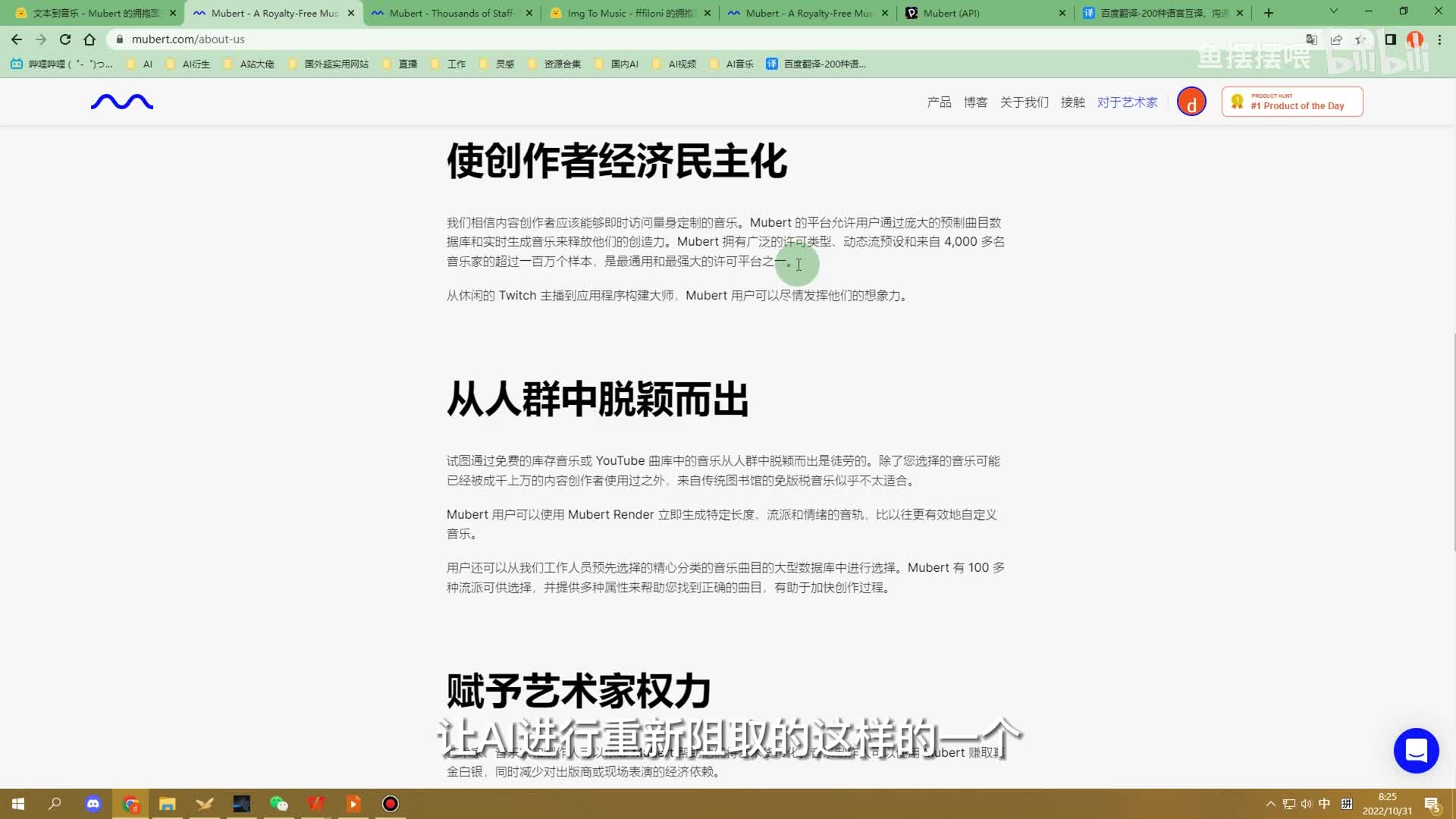Open the 对于艺术家 nav link
Screen dimensions: 1456x819
click(1127, 102)
